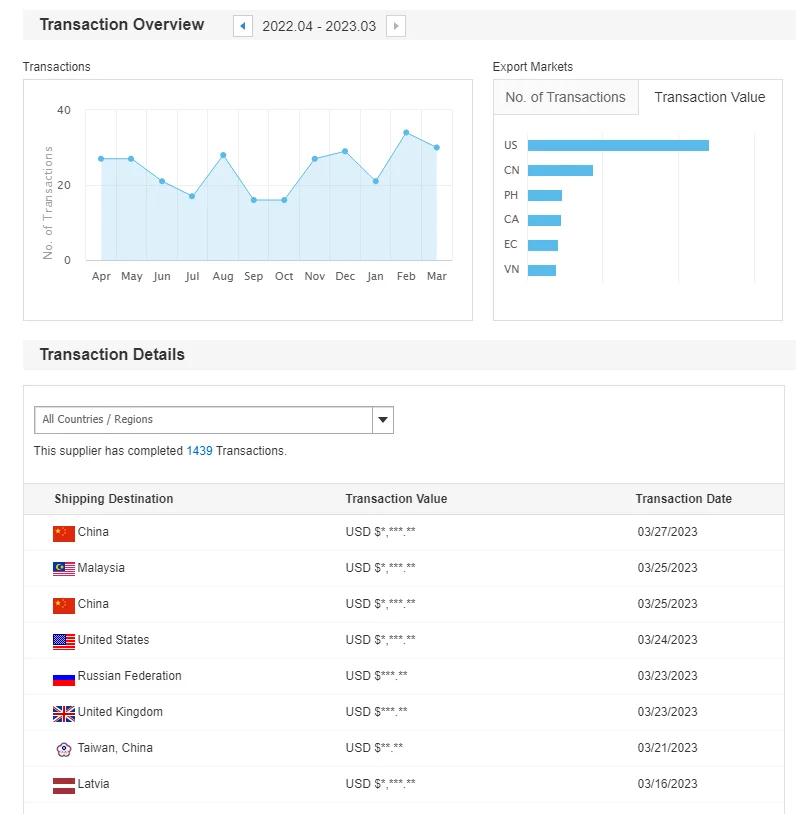Click the Aug data point on line chart

223,155
